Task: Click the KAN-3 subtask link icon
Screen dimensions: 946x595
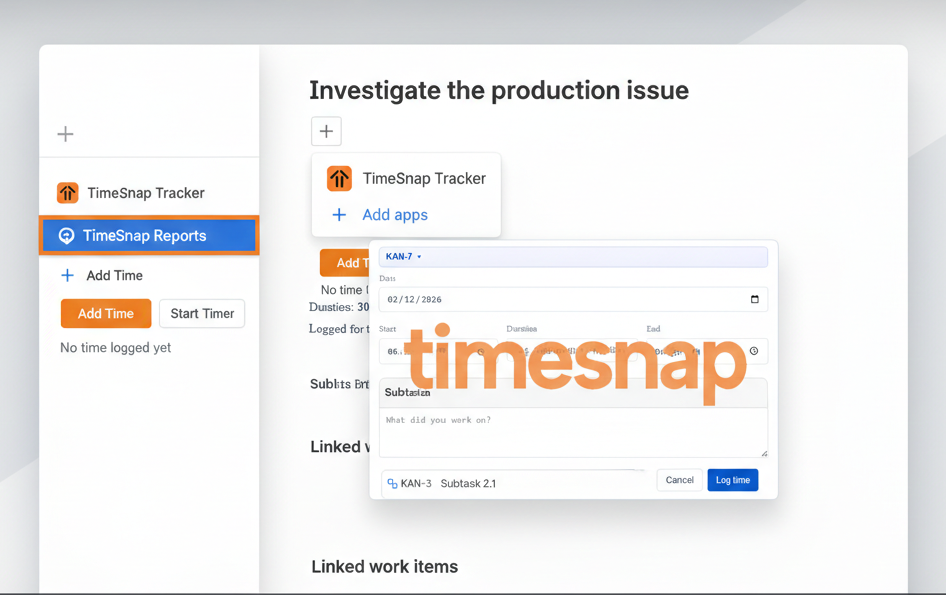Action: click(x=392, y=483)
